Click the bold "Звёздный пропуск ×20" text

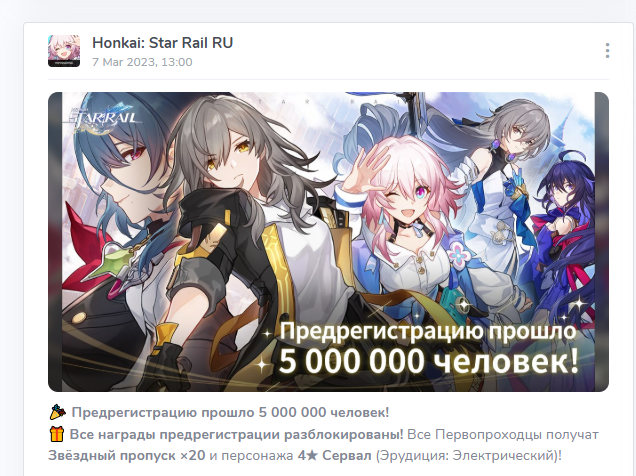[x=127, y=455]
